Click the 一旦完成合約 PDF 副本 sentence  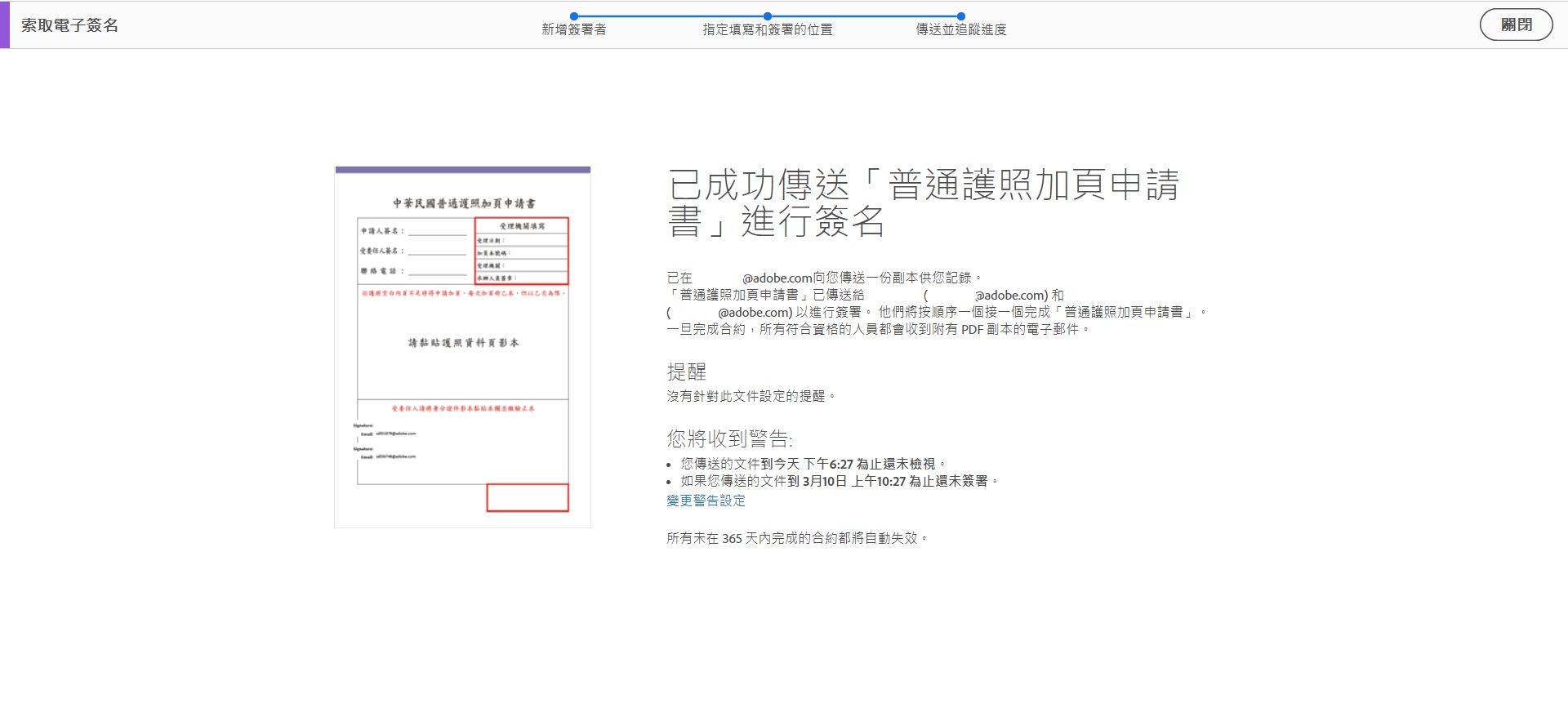pos(879,329)
